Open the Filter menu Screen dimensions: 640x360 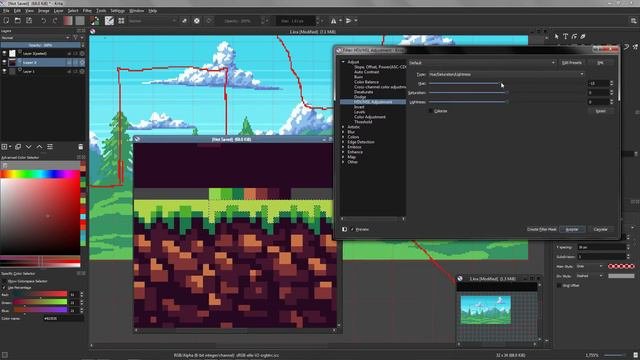(87, 11)
